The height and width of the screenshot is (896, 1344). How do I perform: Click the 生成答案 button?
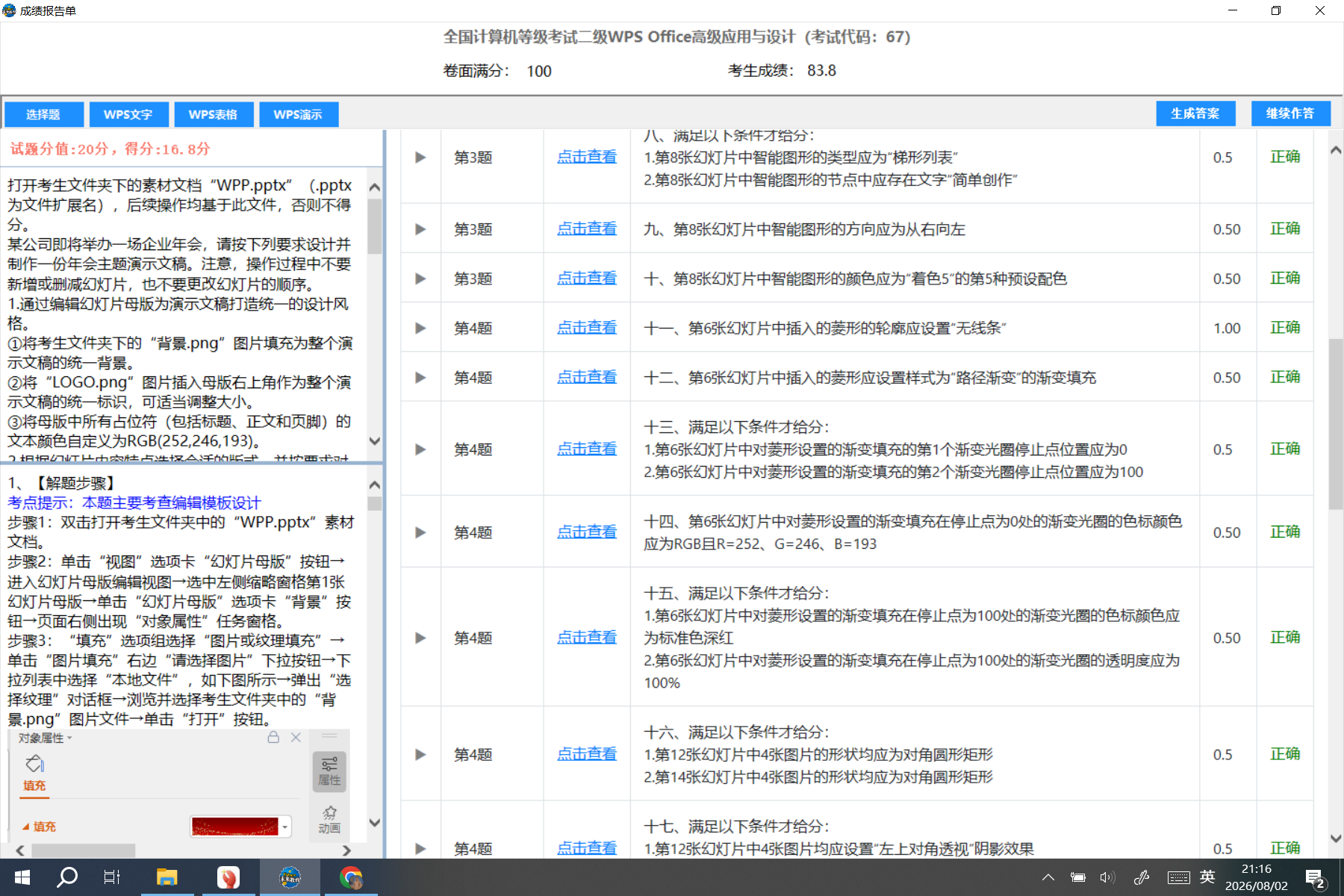[1195, 113]
